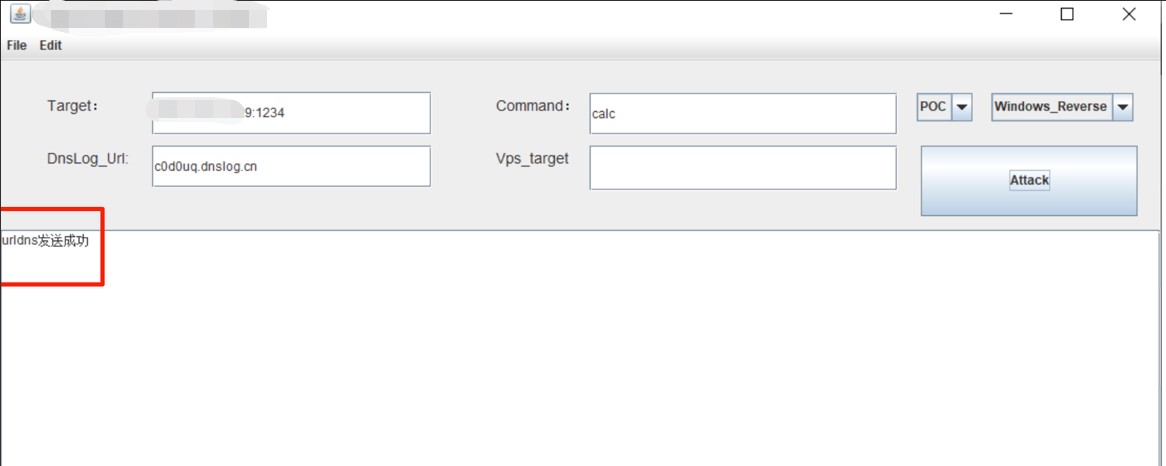Minimize the application window
The width and height of the screenshot is (1166, 466).
[1006, 14]
